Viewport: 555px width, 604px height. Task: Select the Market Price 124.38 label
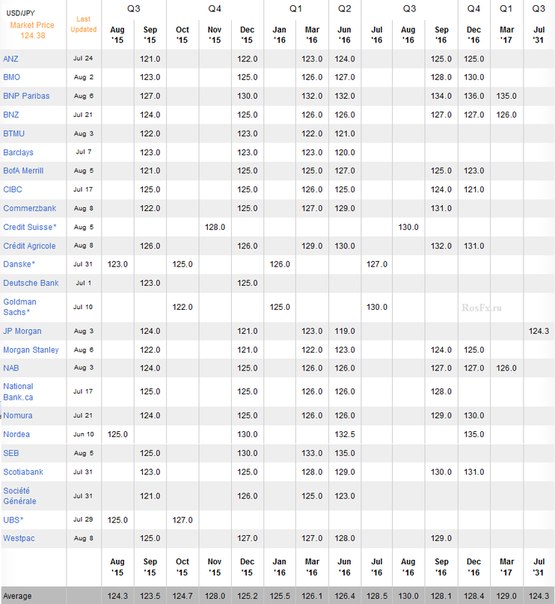[32, 30]
